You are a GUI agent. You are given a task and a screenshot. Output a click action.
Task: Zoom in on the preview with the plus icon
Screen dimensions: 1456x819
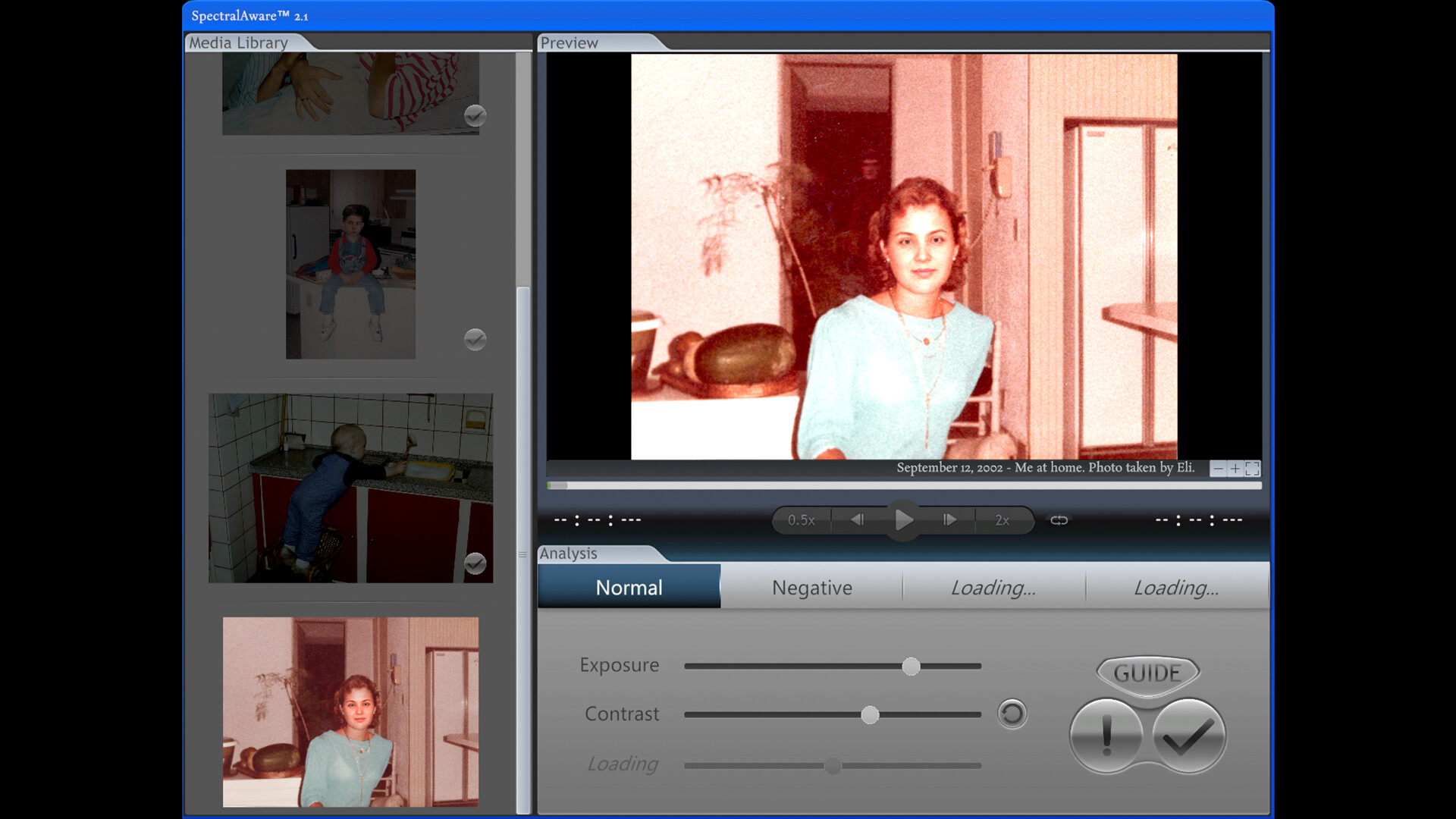(x=1235, y=469)
